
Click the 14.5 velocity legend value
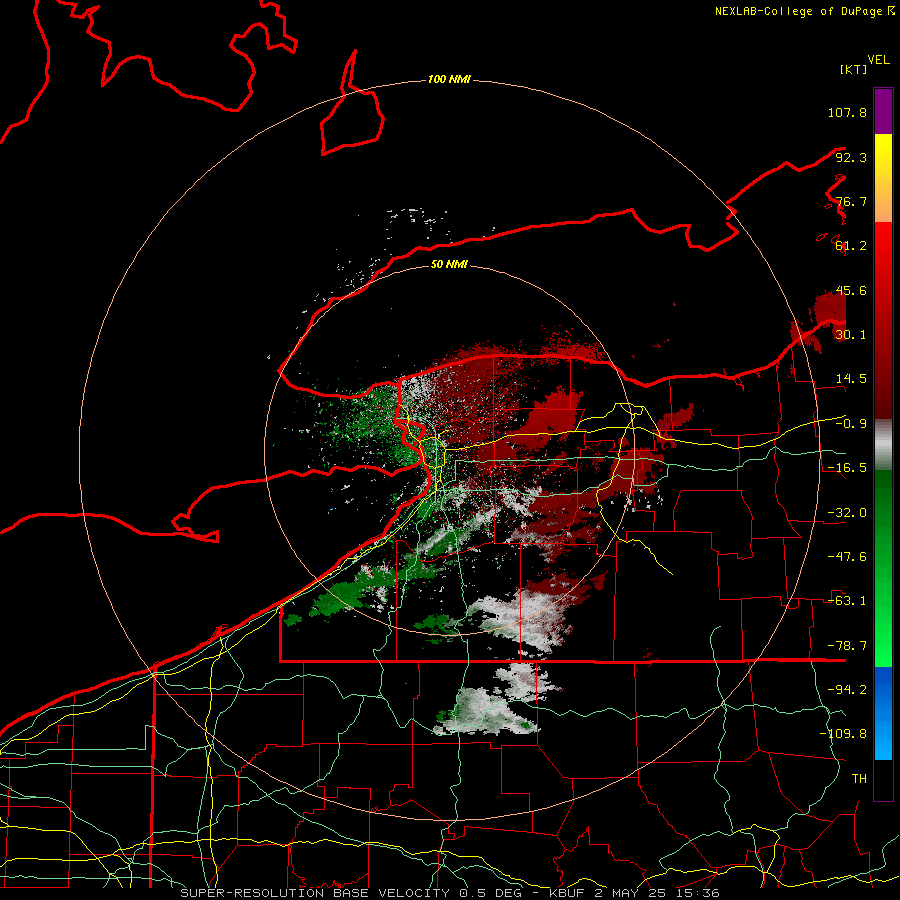pyautogui.click(x=851, y=379)
